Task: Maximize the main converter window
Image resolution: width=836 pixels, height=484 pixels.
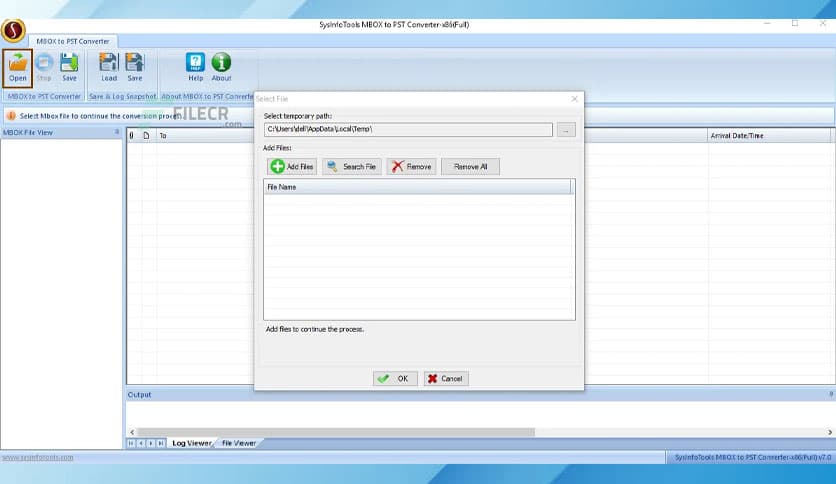Action: tap(795, 23)
